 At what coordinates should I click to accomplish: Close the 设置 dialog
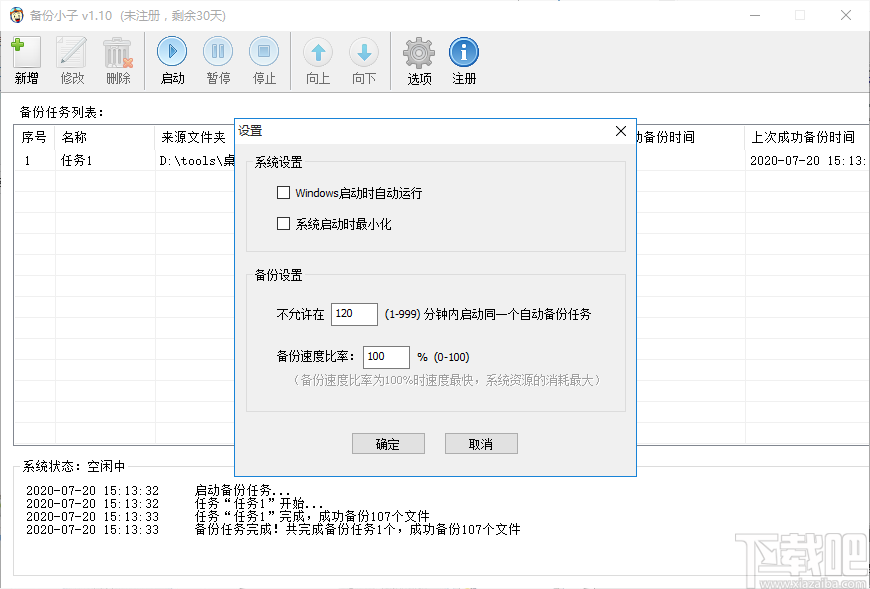pyautogui.click(x=620, y=130)
